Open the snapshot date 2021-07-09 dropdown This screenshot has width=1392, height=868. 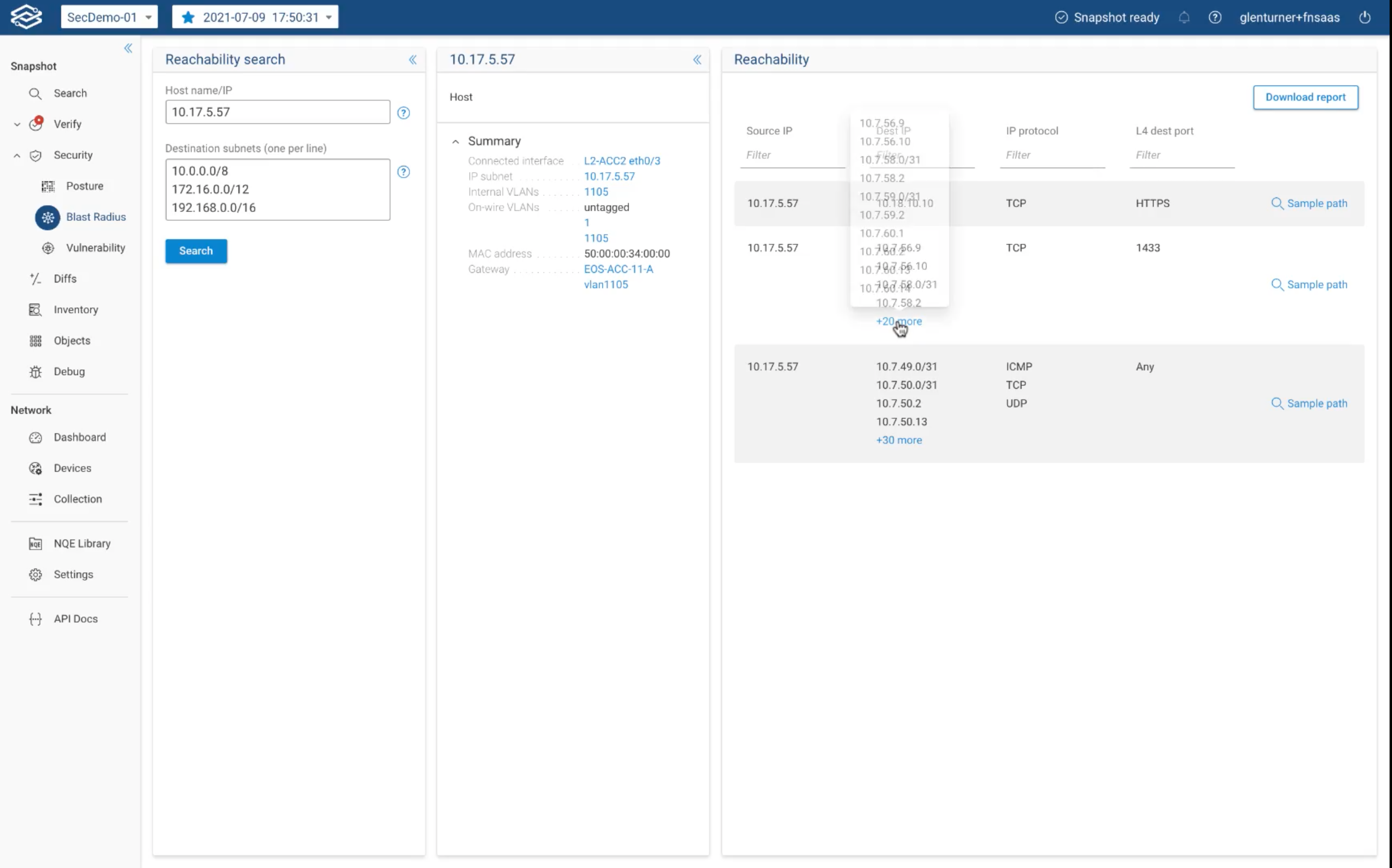coord(256,17)
